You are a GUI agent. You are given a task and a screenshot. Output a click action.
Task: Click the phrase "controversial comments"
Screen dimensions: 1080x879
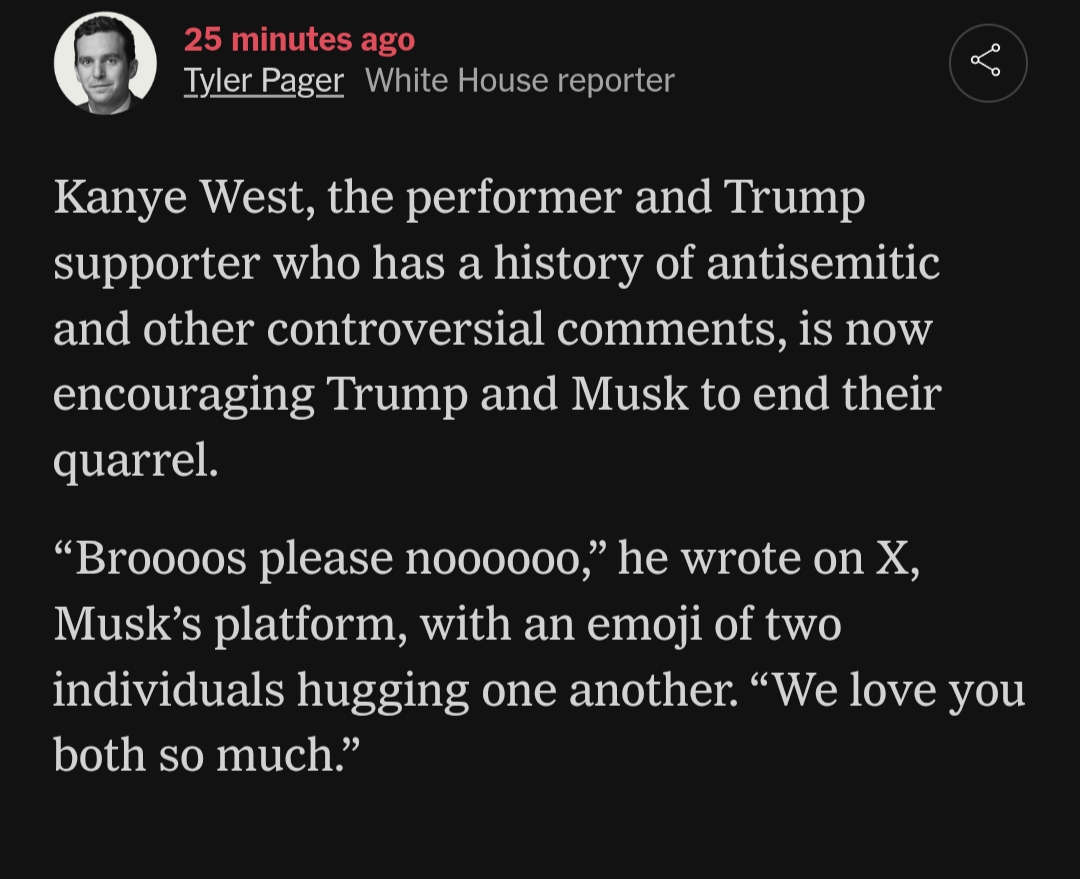pos(522,329)
